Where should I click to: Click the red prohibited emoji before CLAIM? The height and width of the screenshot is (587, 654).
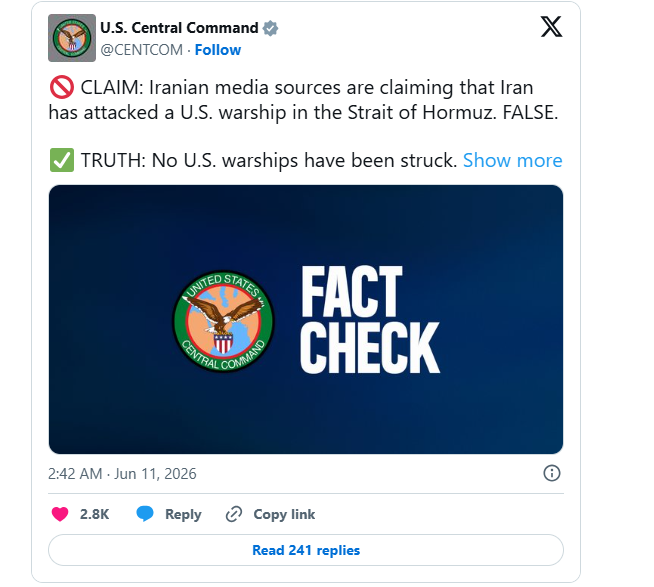coord(62,88)
